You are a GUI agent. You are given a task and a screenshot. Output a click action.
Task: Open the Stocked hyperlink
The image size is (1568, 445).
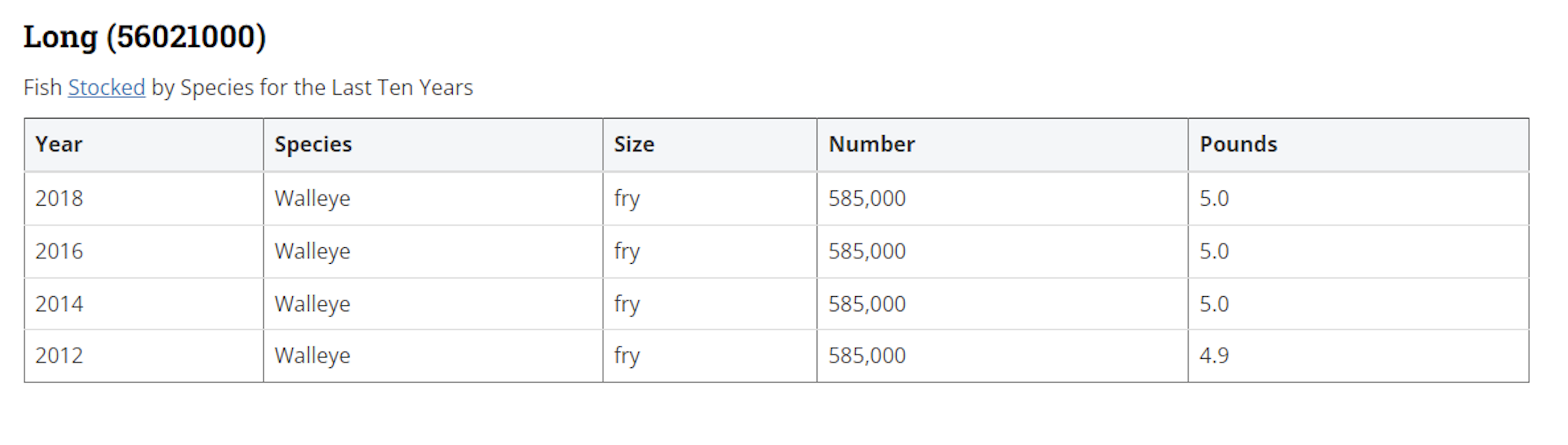click(107, 88)
